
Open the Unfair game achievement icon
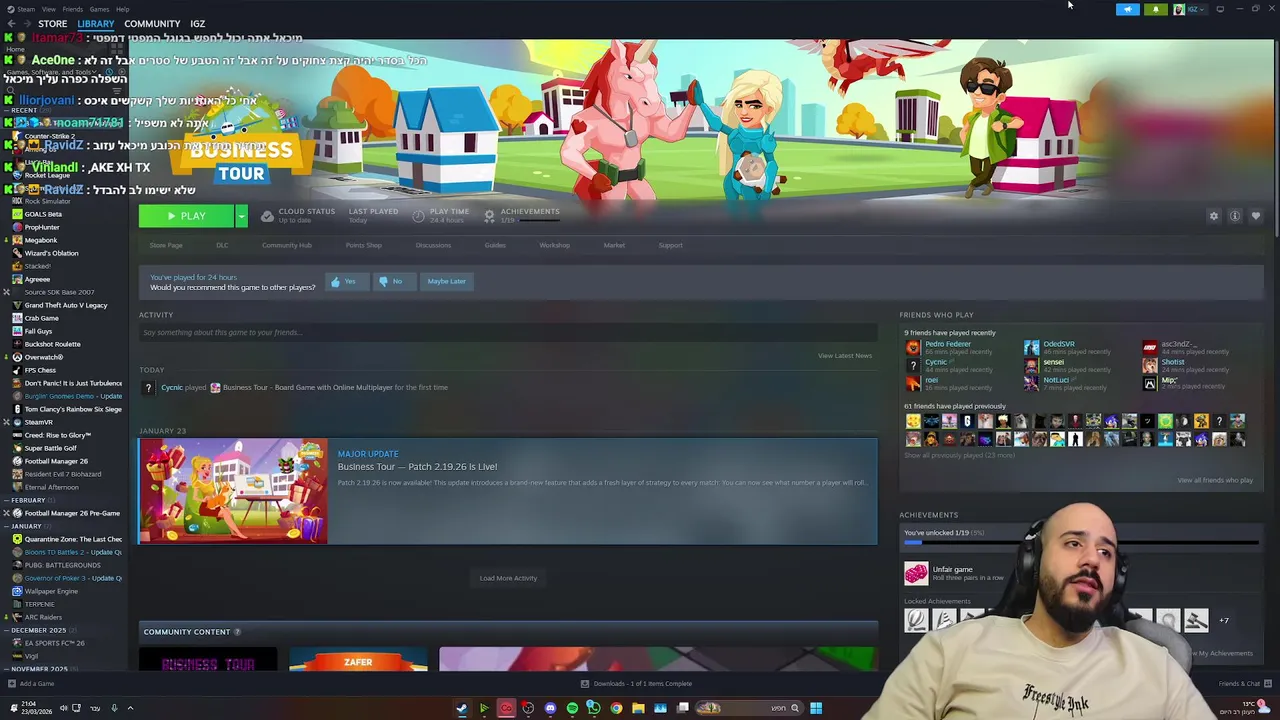point(916,573)
